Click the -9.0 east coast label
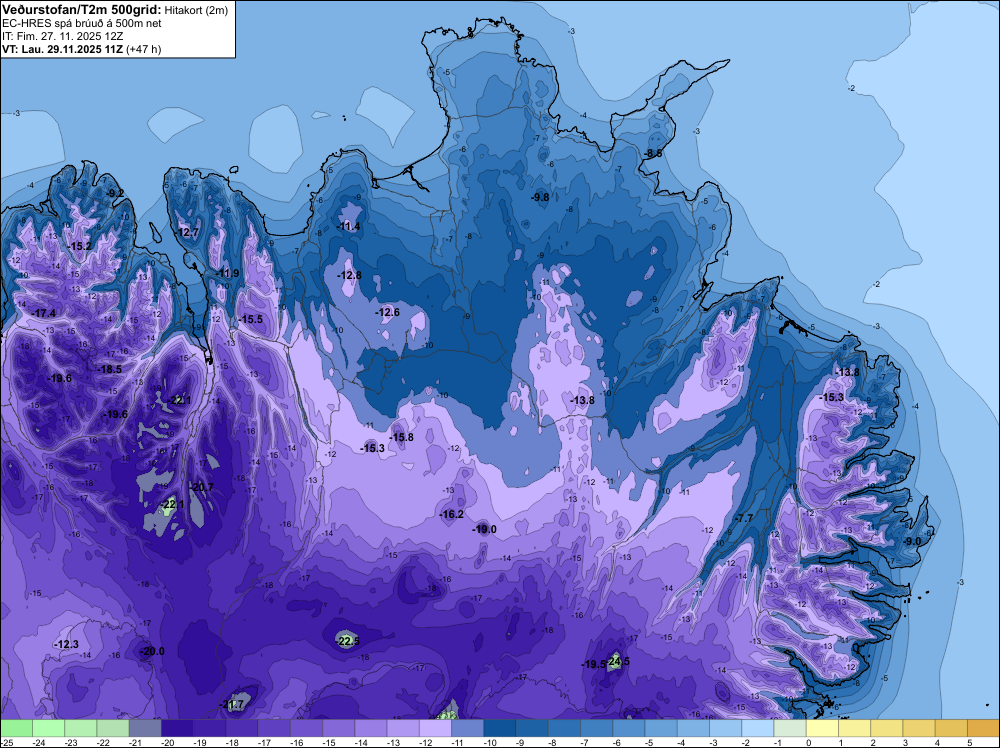Screen dimensions: 1000x748 pos(913,541)
